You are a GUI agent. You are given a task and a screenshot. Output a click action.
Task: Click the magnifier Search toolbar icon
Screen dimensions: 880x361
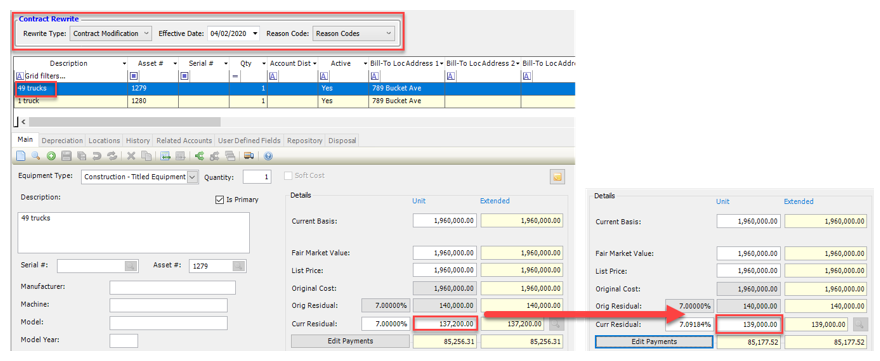point(35,156)
